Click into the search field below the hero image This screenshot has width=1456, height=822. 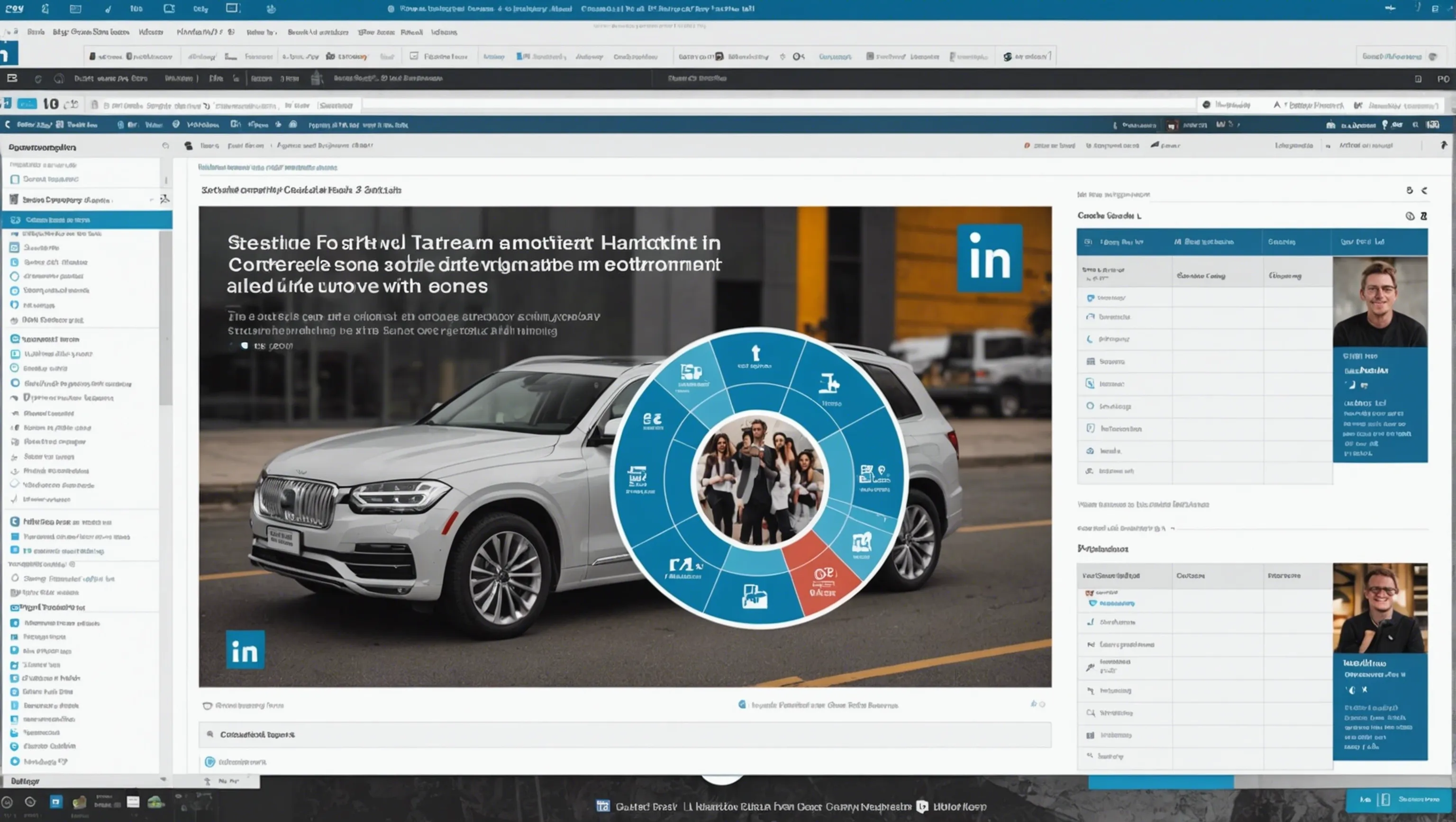625,734
